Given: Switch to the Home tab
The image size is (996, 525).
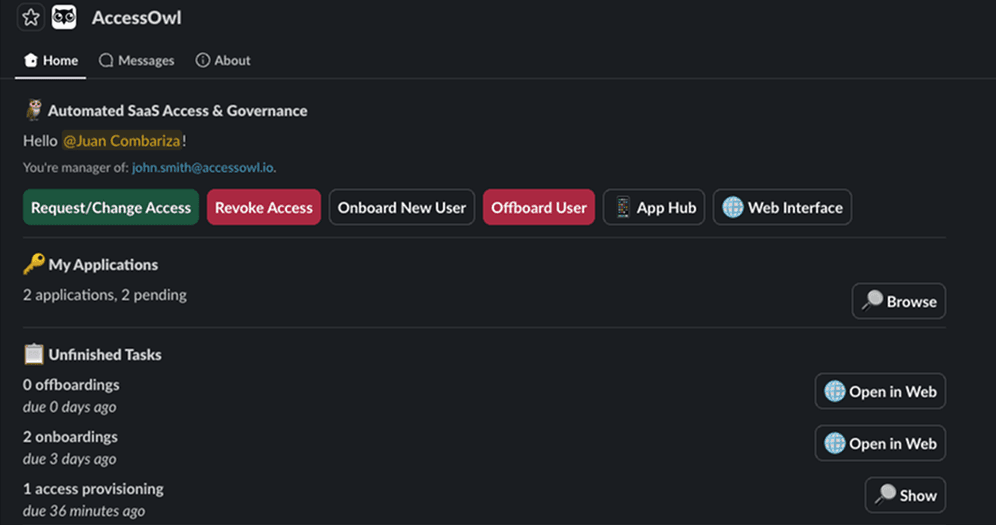Looking at the screenshot, I should [x=51, y=60].
